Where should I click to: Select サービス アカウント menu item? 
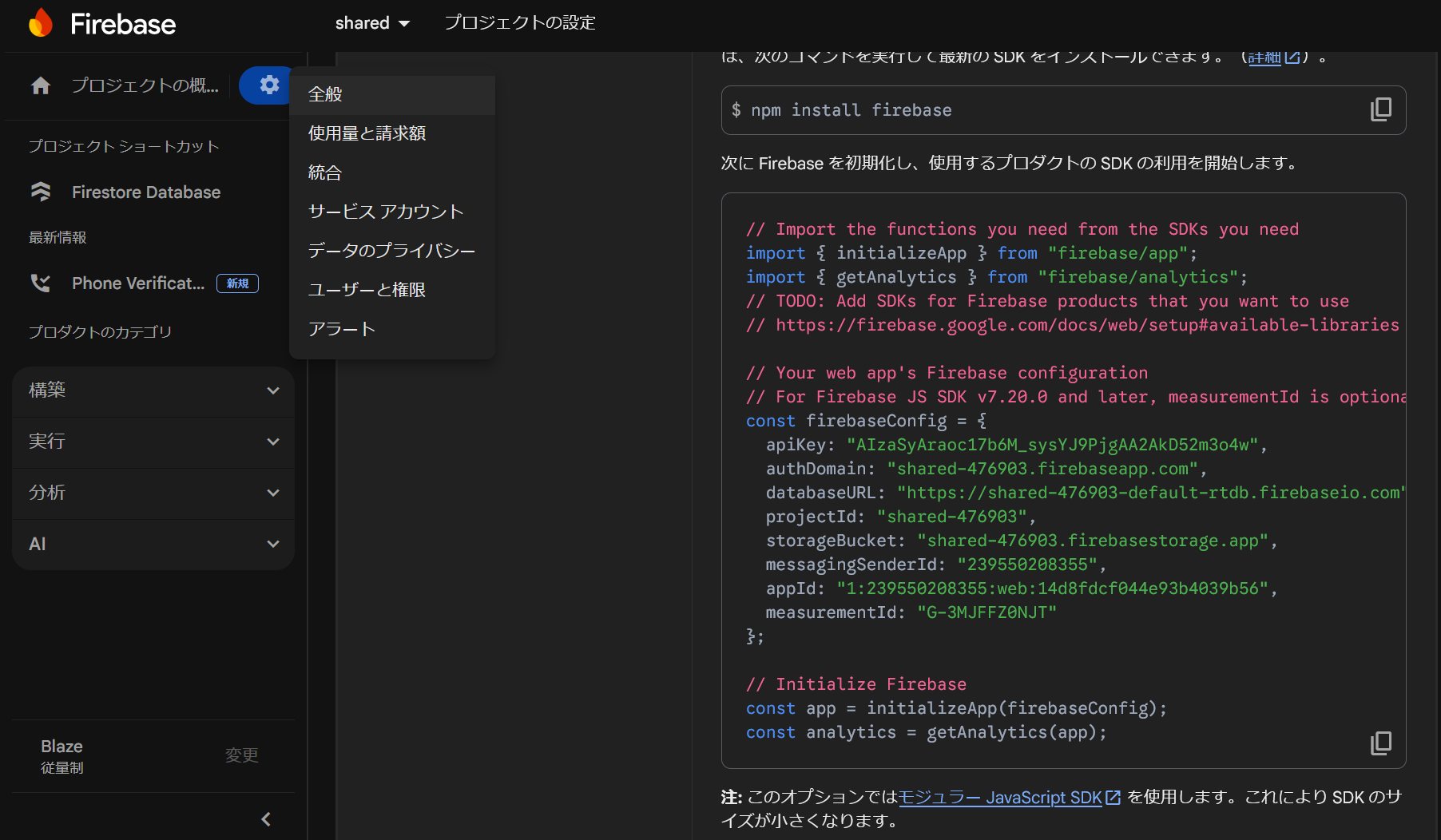click(392, 212)
